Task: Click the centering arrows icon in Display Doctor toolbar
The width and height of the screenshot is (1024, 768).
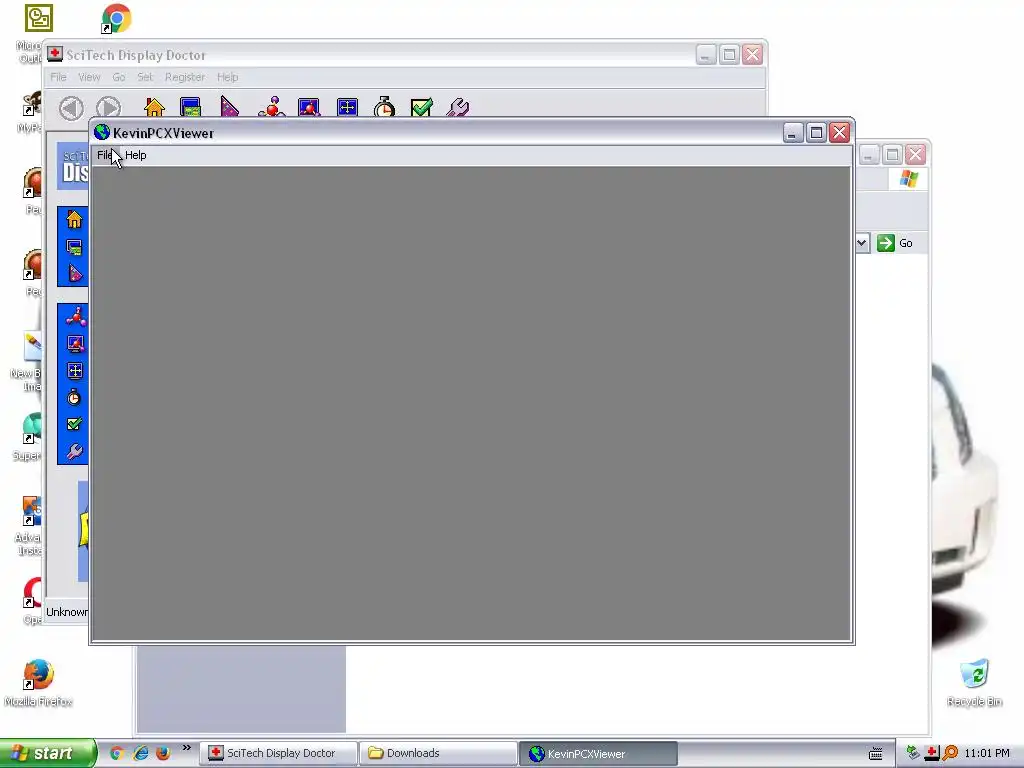Action: coord(347,107)
